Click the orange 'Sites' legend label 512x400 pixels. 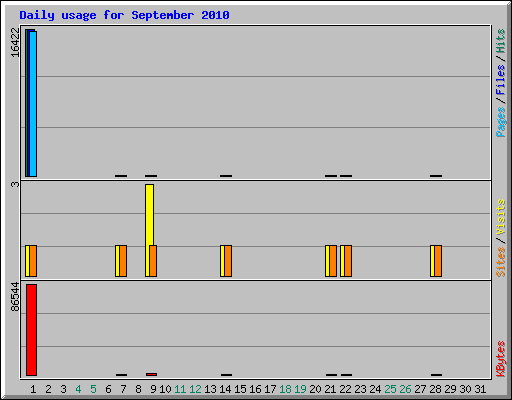tap(501, 262)
